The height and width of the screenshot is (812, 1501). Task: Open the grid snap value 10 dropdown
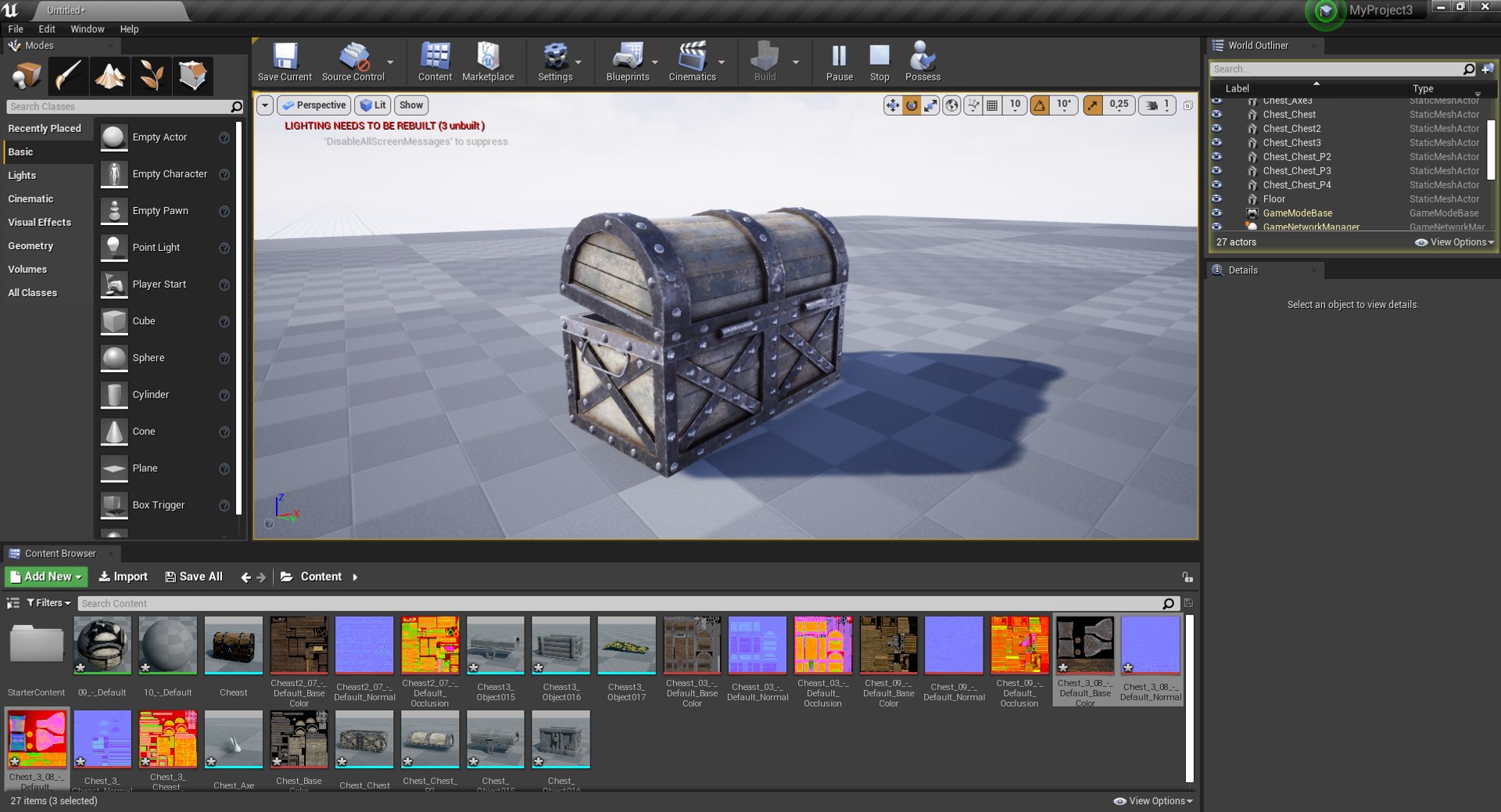pyautogui.click(x=1015, y=106)
